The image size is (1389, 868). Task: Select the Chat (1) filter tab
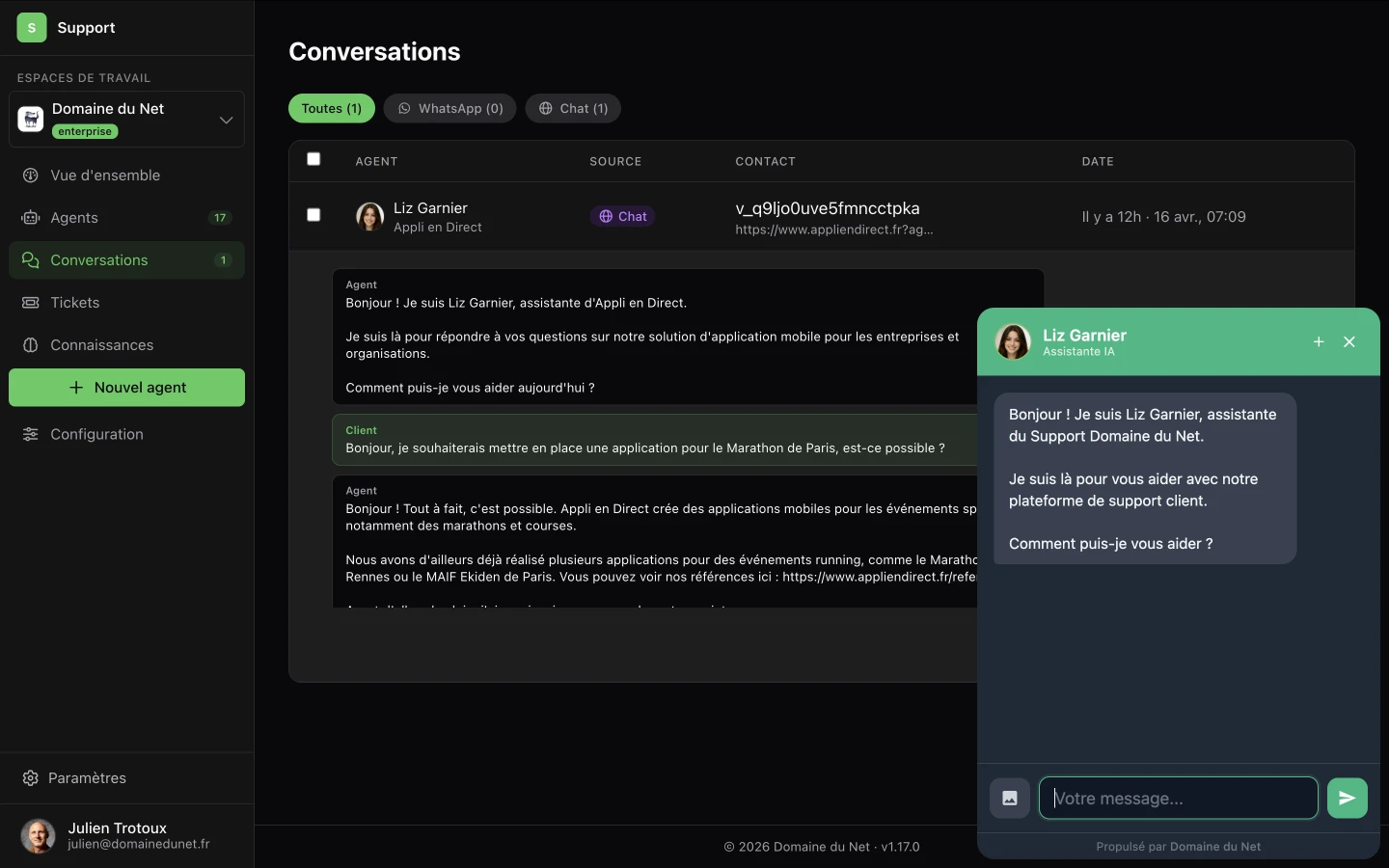tap(573, 108)
